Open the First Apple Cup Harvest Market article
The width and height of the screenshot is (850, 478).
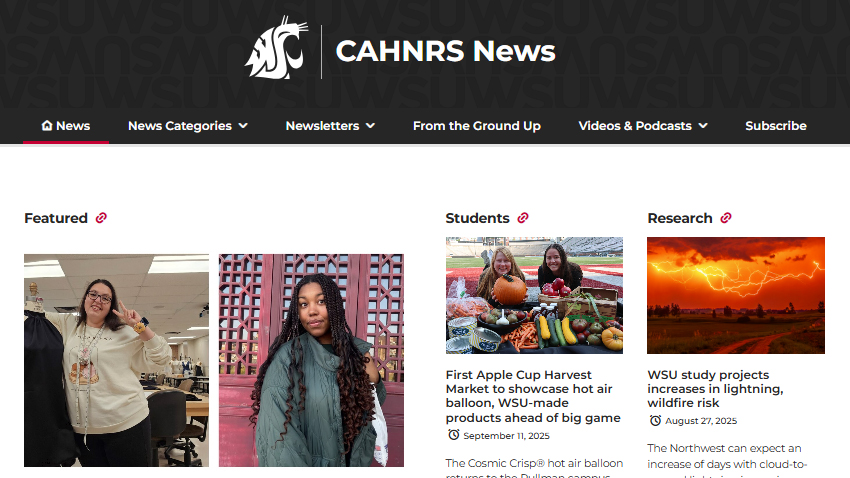(x=533, y=396)
